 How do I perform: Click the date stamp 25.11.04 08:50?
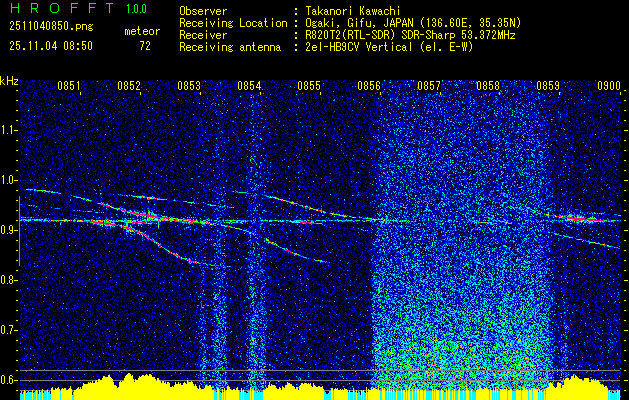51,46
